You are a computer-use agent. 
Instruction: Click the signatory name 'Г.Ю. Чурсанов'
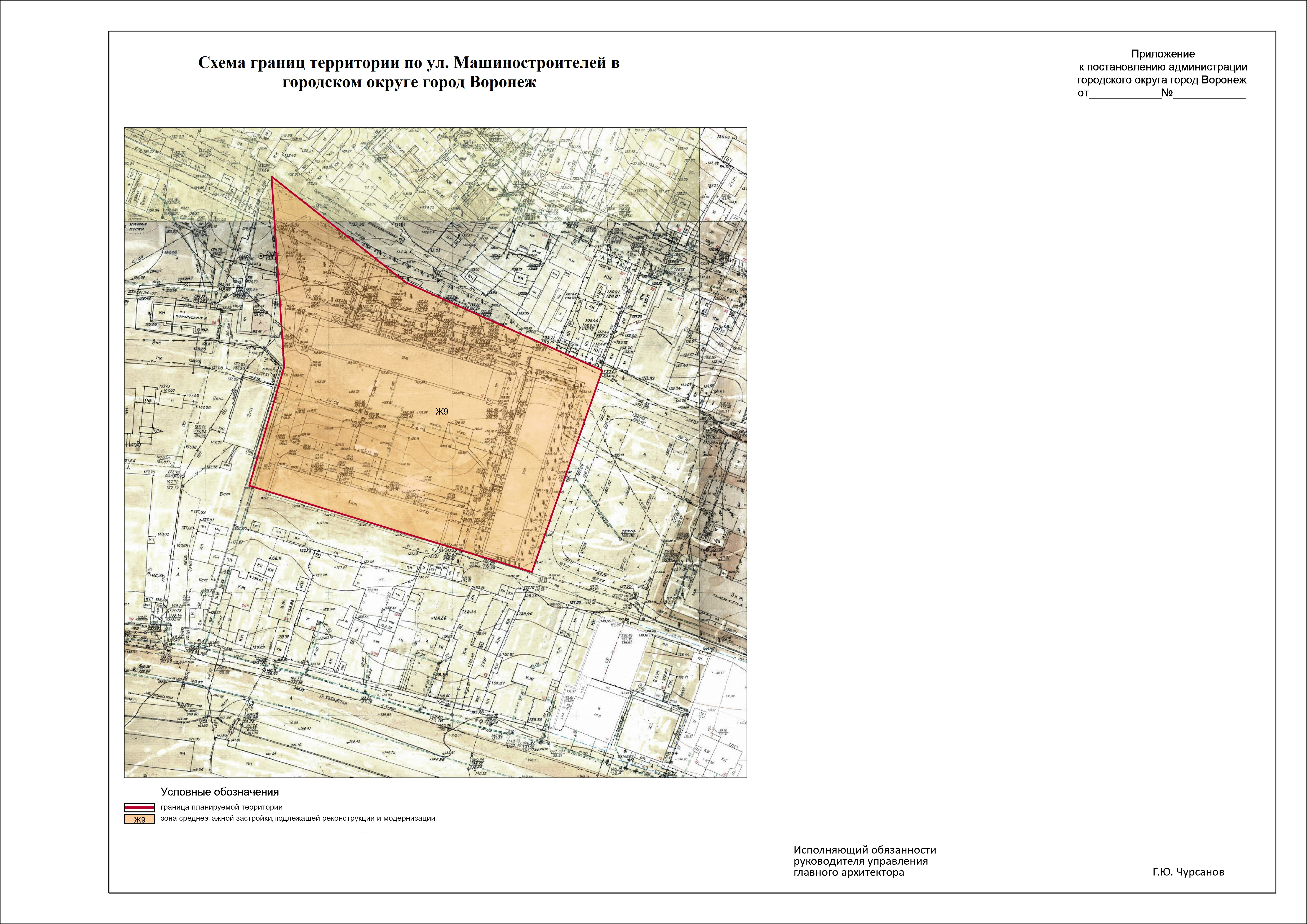click(x=1188, y=872)
